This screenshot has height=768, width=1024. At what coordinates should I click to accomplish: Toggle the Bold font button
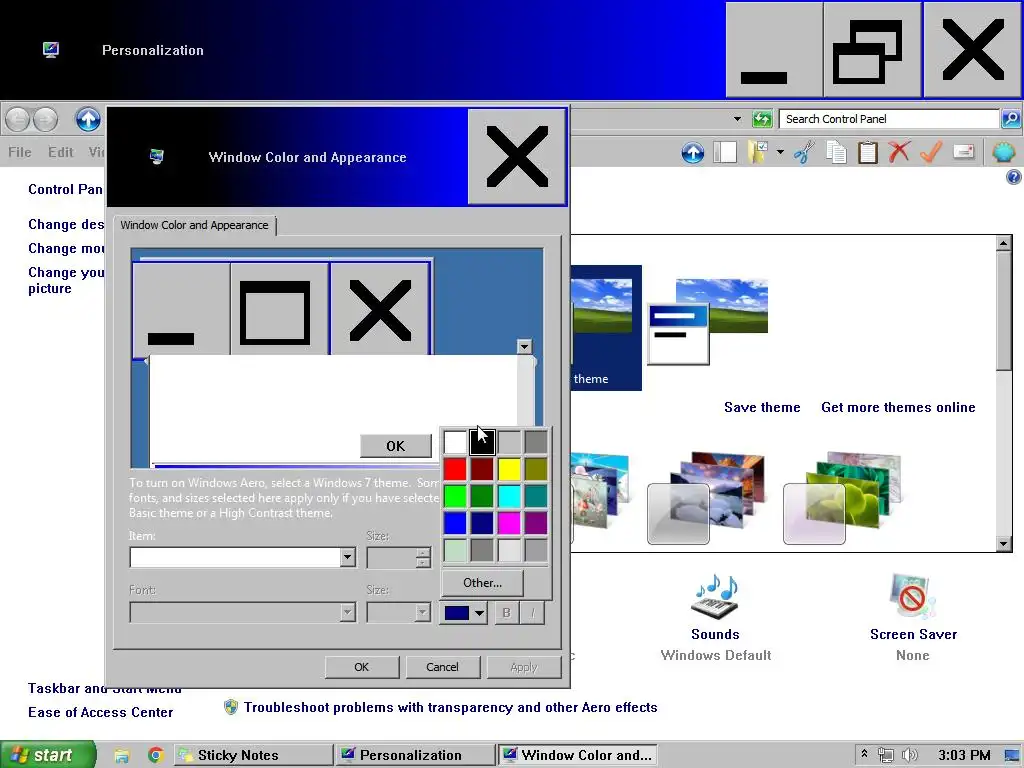click(506, 613)
